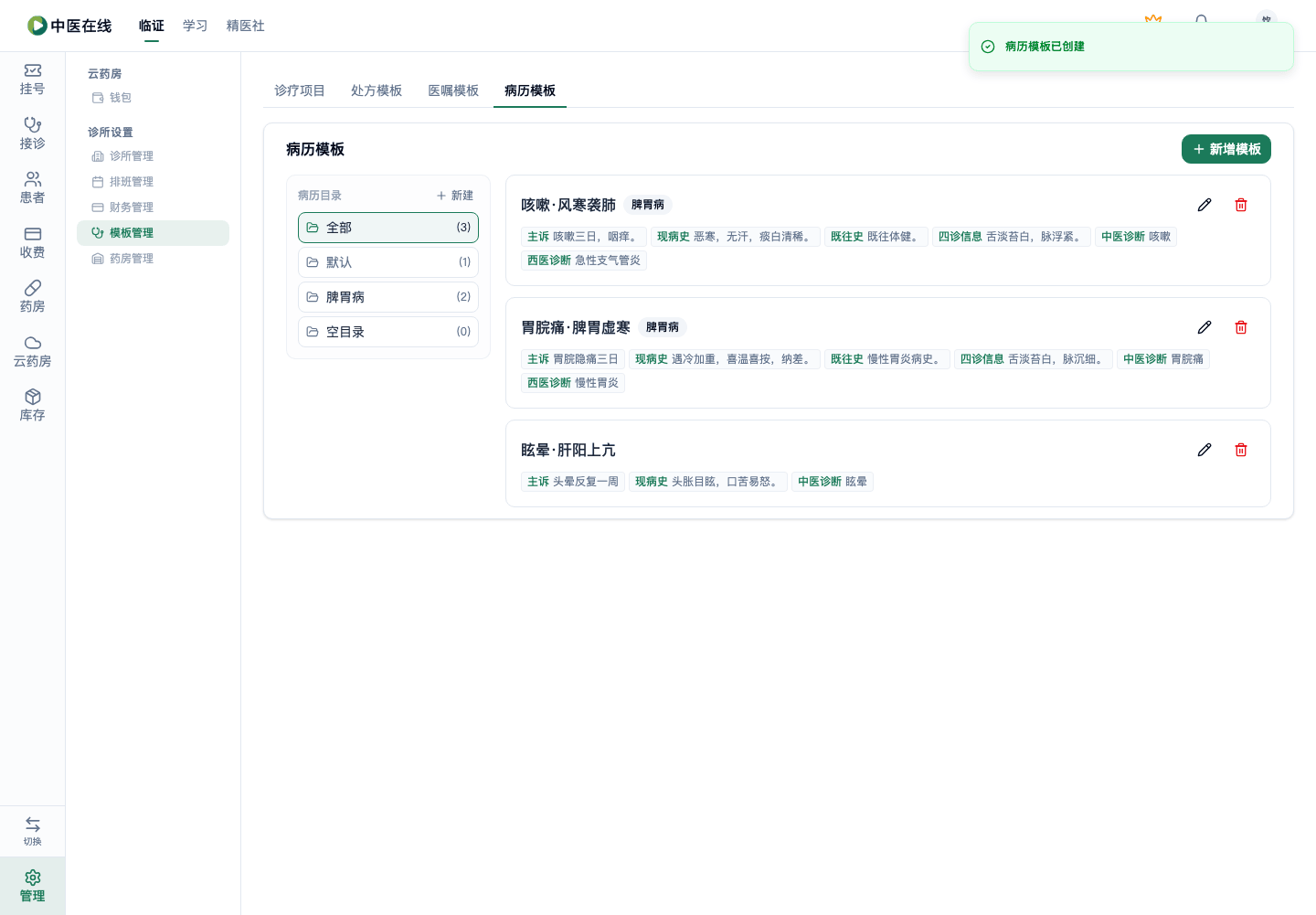Viewport: 1316px width, 915px height.
Task: Select the 脾胃病 directory folder
Action: tap(388, 297)
